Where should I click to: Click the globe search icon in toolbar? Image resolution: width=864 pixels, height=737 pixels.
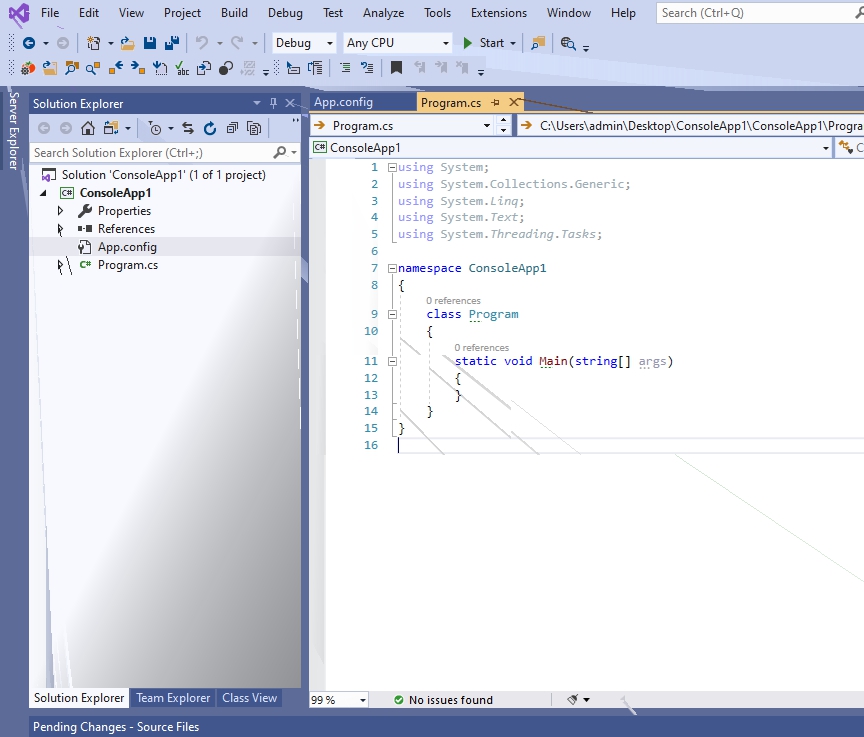click(x=568, y=43)
